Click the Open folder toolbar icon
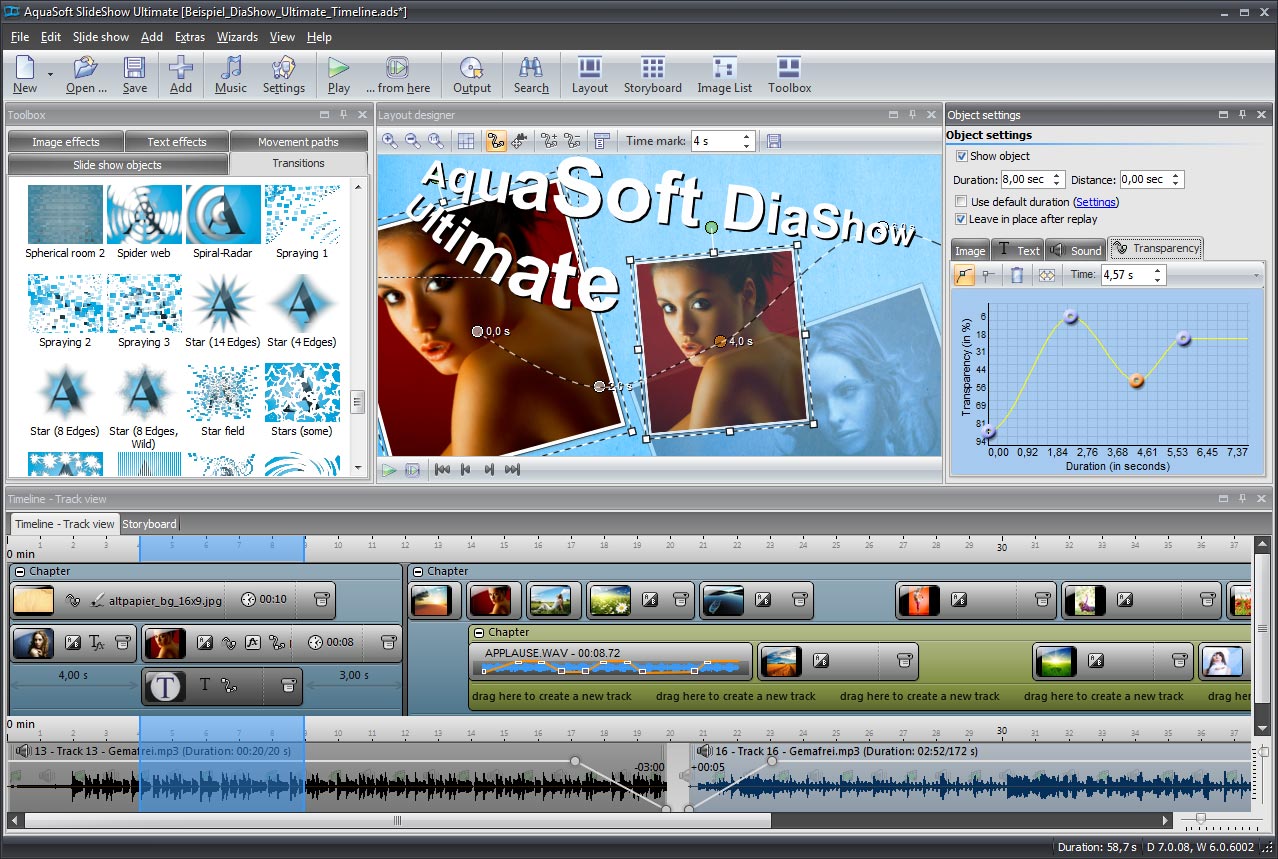1278x859 pixels. (86, 68)
